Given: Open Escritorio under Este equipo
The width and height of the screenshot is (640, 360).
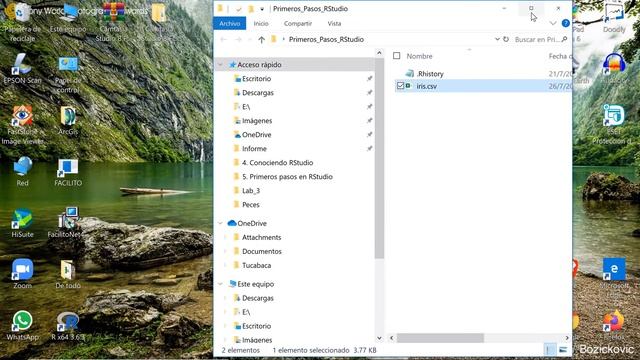Looking at the screenshot, I should coord(256,326).
